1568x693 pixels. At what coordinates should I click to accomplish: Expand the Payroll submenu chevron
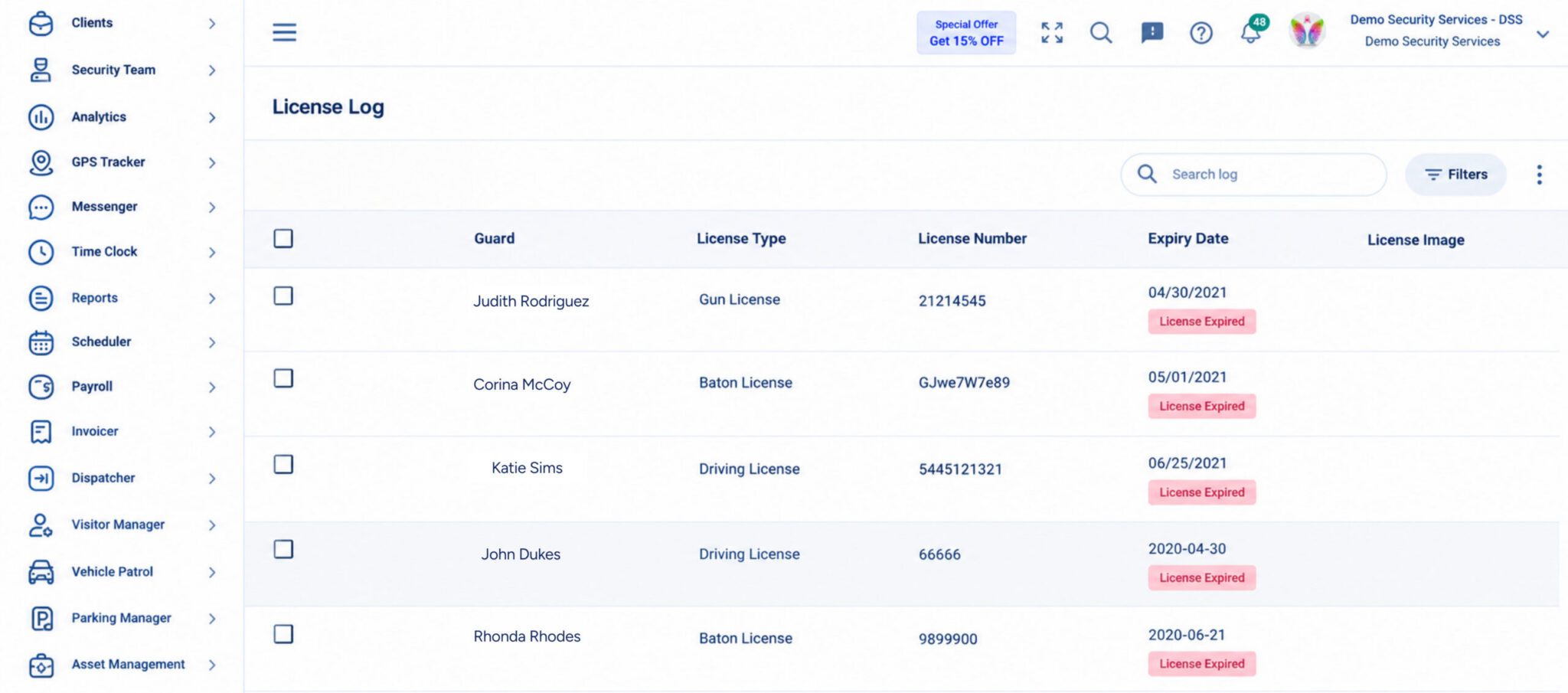pyautogui.click(x=212, y=387)
